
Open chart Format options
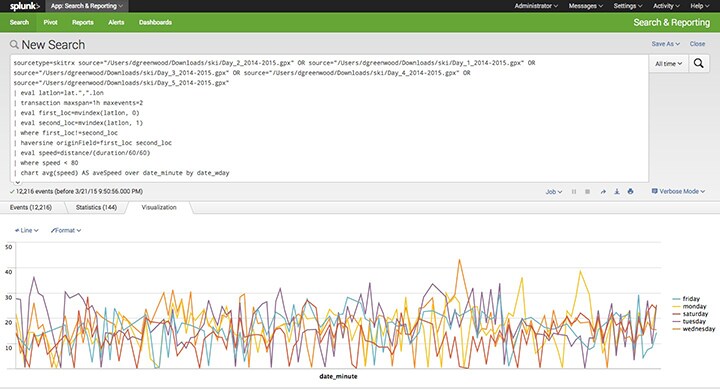(66, 231)
